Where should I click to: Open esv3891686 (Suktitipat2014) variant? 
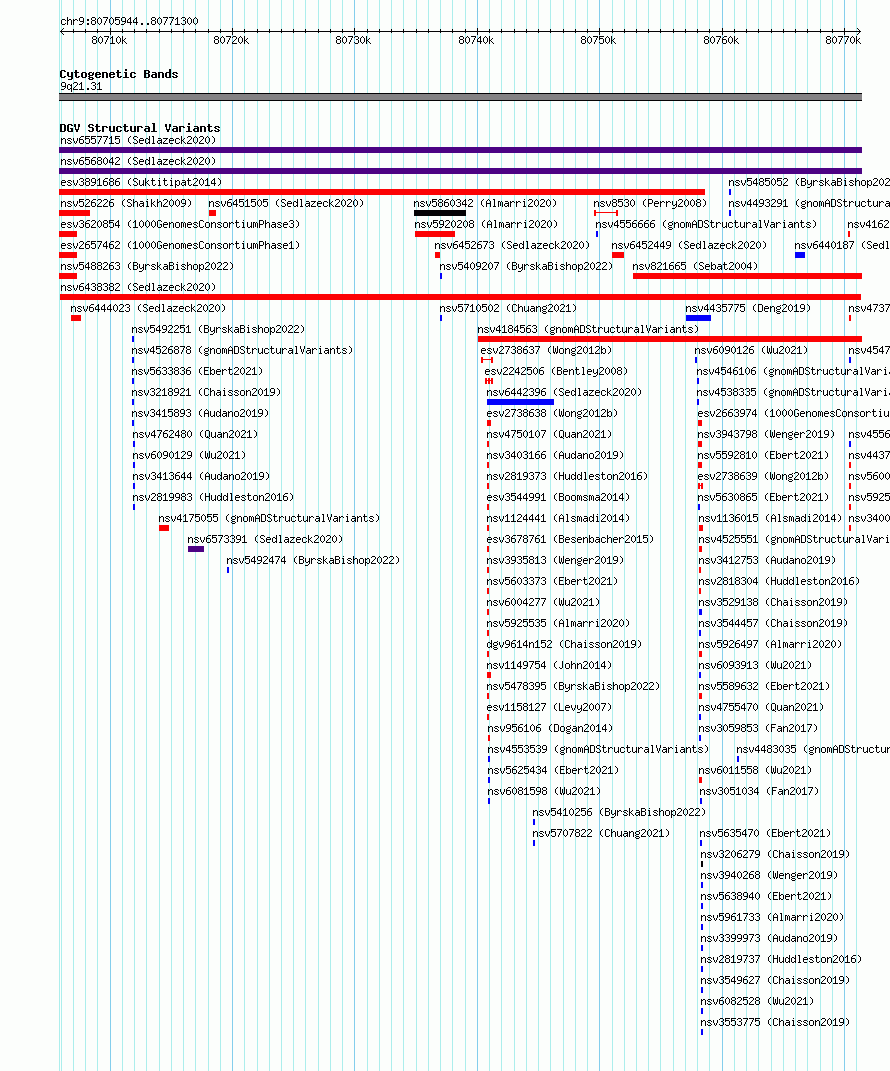(x=141, y=182)
